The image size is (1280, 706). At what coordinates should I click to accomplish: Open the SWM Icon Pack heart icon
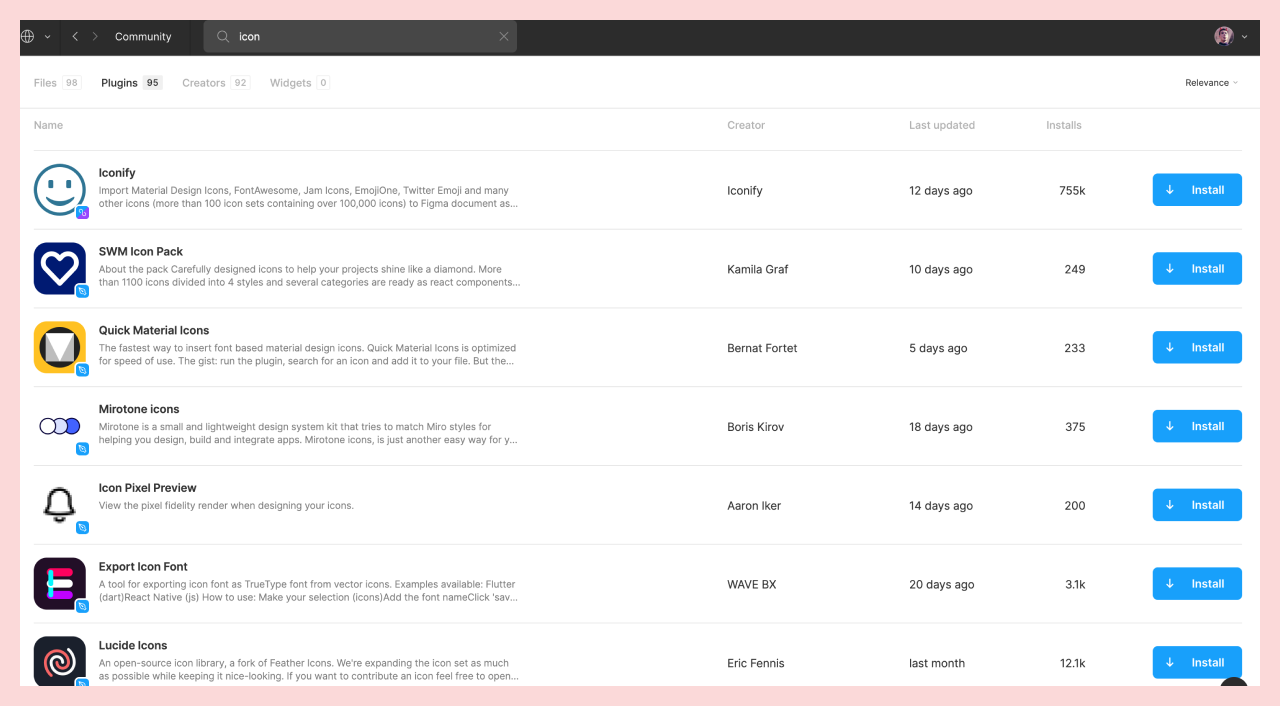coord(60,269)
